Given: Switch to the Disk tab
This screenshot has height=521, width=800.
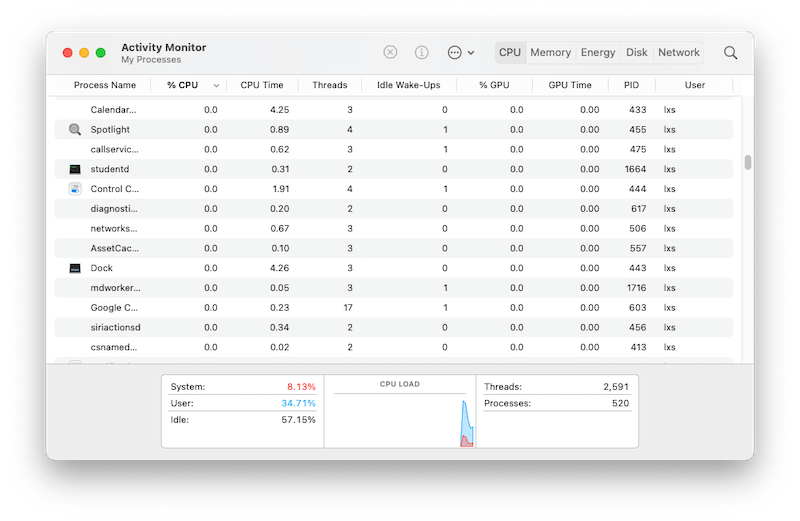Looking at the screenshot, I should 636,53.
